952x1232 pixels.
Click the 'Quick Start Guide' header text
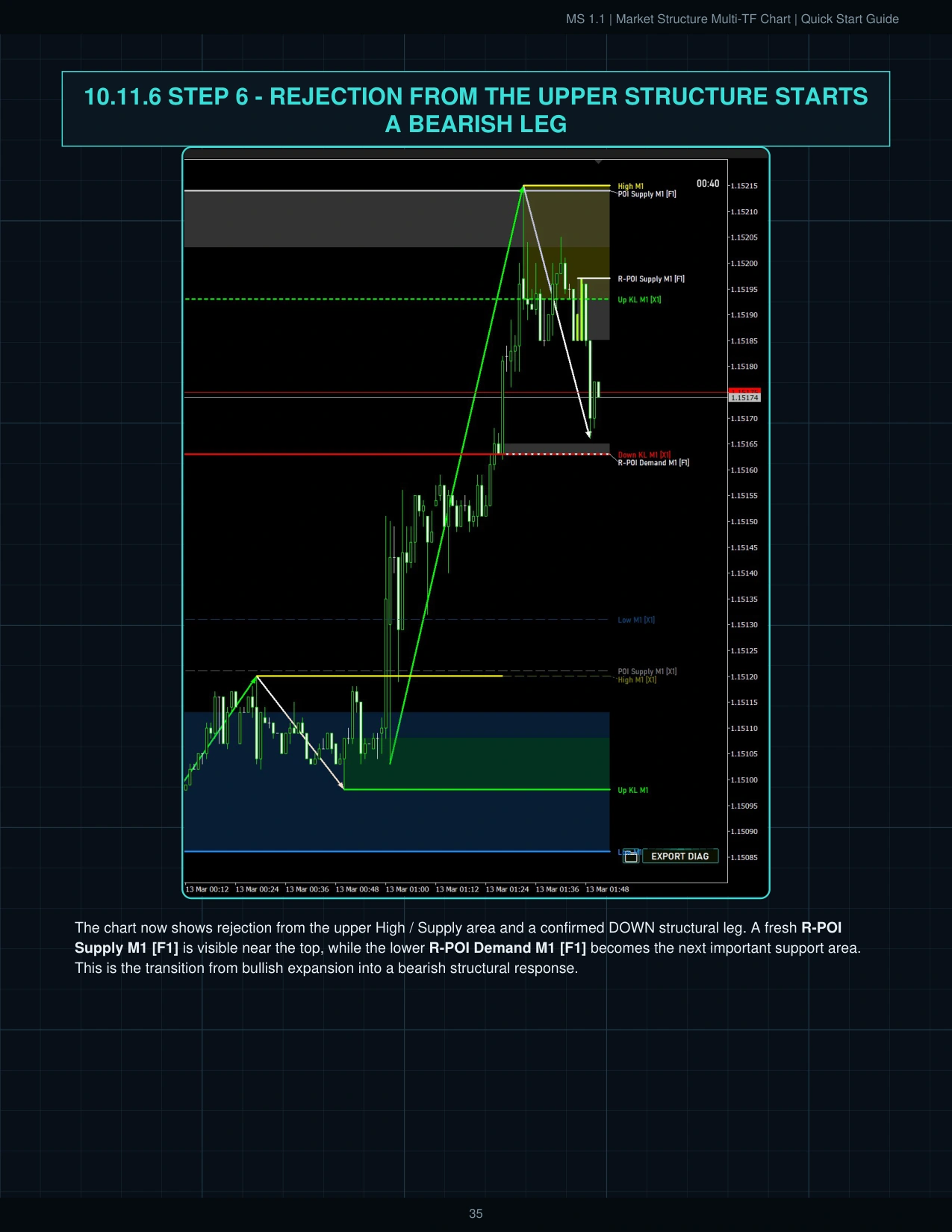pyautogui.click(x=850, y=19)
